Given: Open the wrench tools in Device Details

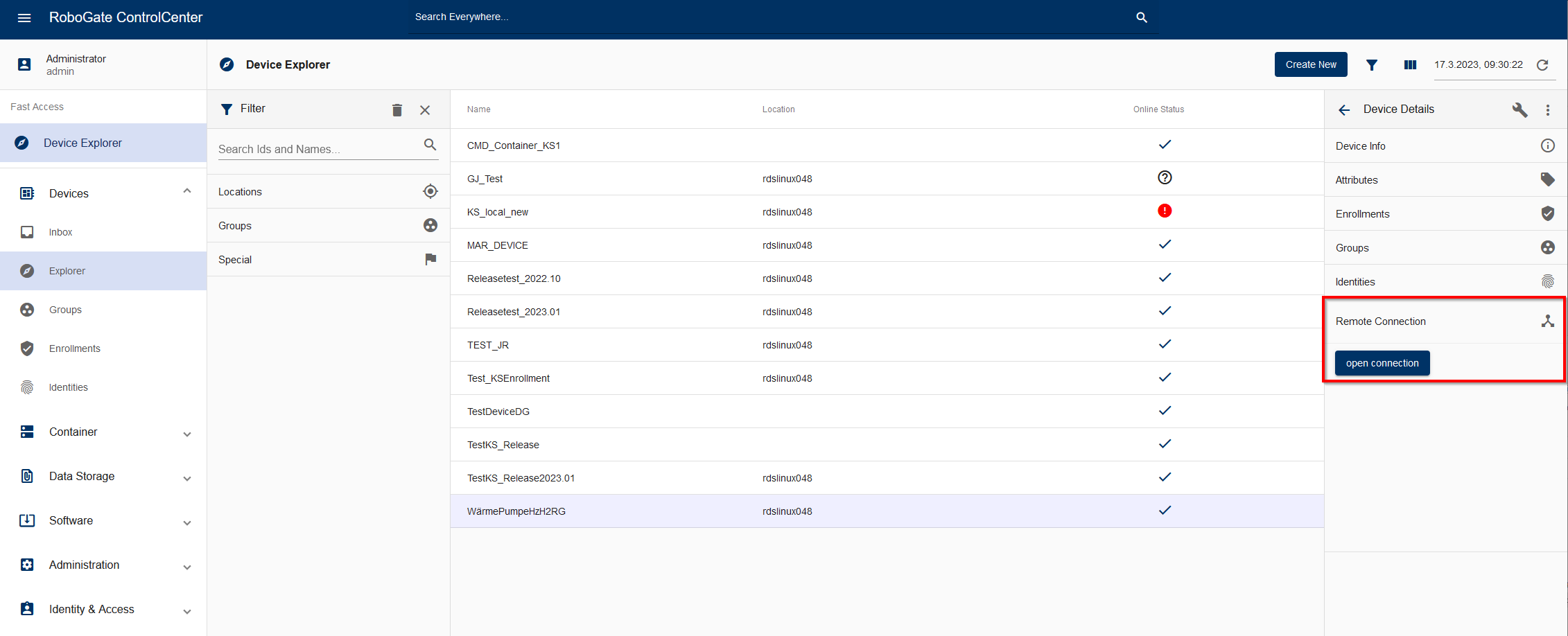Looking at the screenshot, I should 1519,109.
